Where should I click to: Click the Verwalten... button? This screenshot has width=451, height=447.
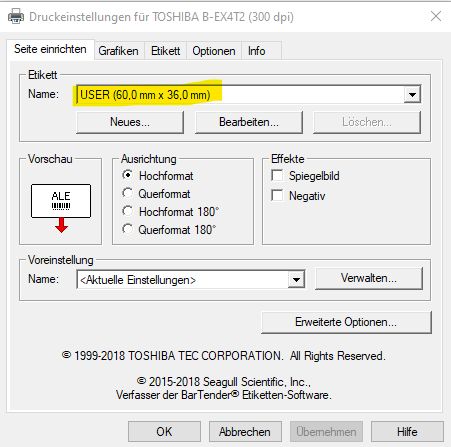(369, 278)
